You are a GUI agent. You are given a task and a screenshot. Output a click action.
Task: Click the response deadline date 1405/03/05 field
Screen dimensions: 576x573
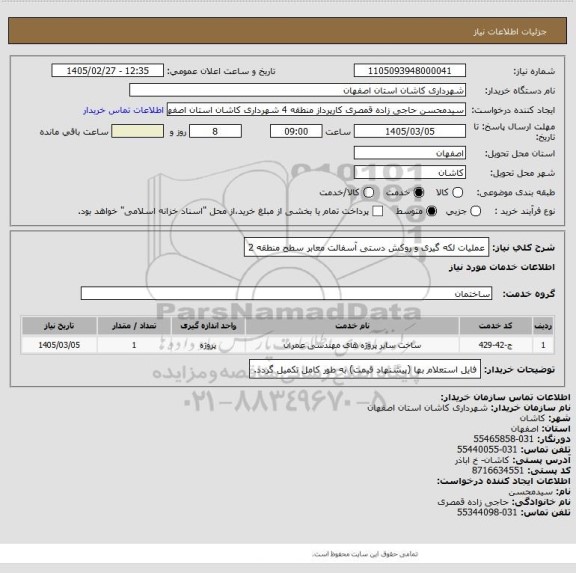click(410, 131)
